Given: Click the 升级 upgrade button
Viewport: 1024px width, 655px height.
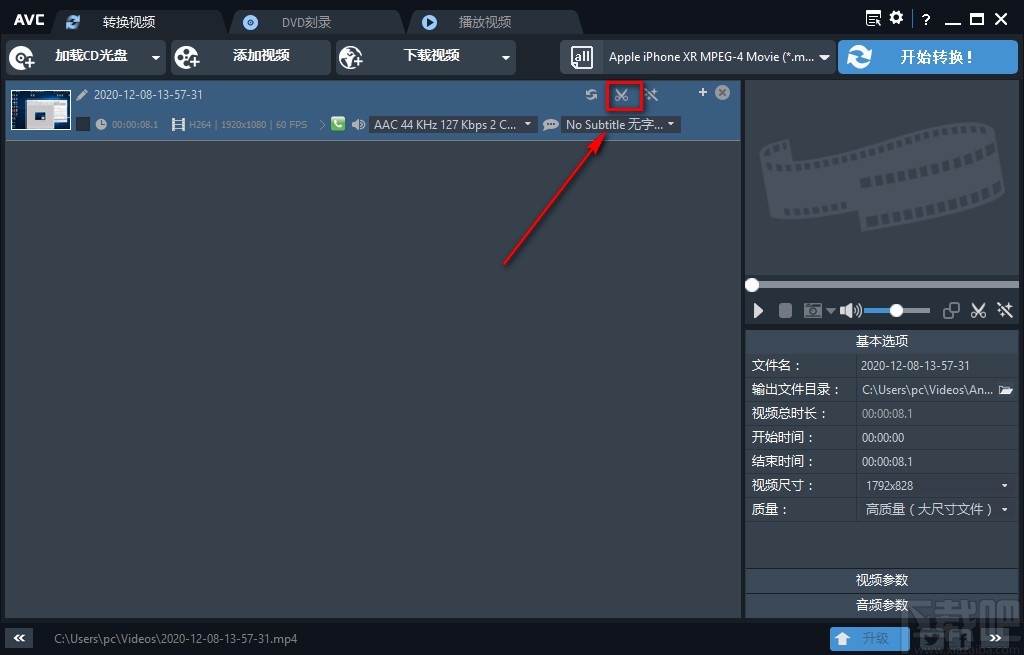Looking at the screenshot, I should (x=869, y=638).
